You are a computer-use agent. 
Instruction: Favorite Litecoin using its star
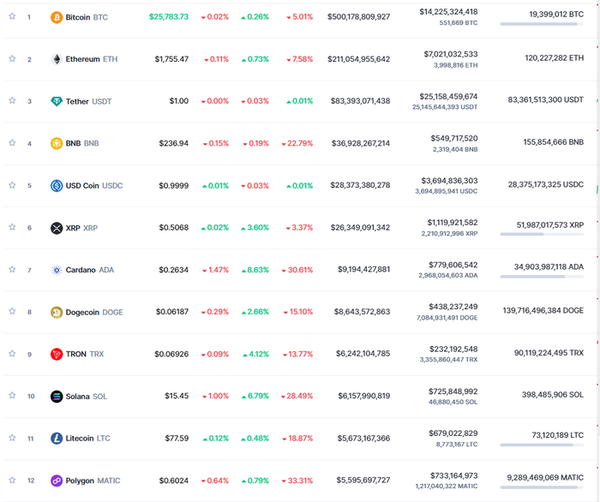[x=12, y=438]
